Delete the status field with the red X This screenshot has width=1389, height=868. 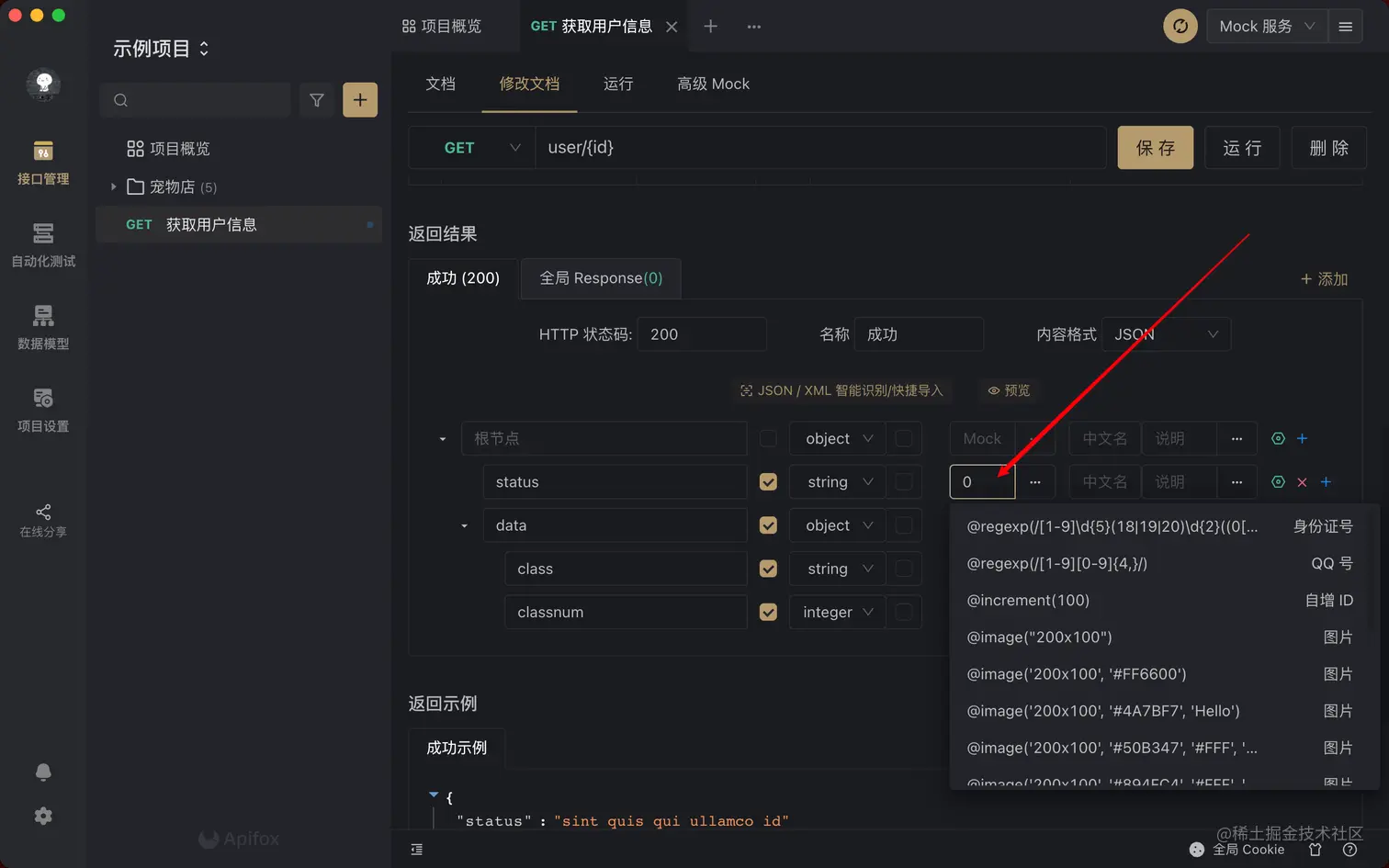tap(1302, 482)
